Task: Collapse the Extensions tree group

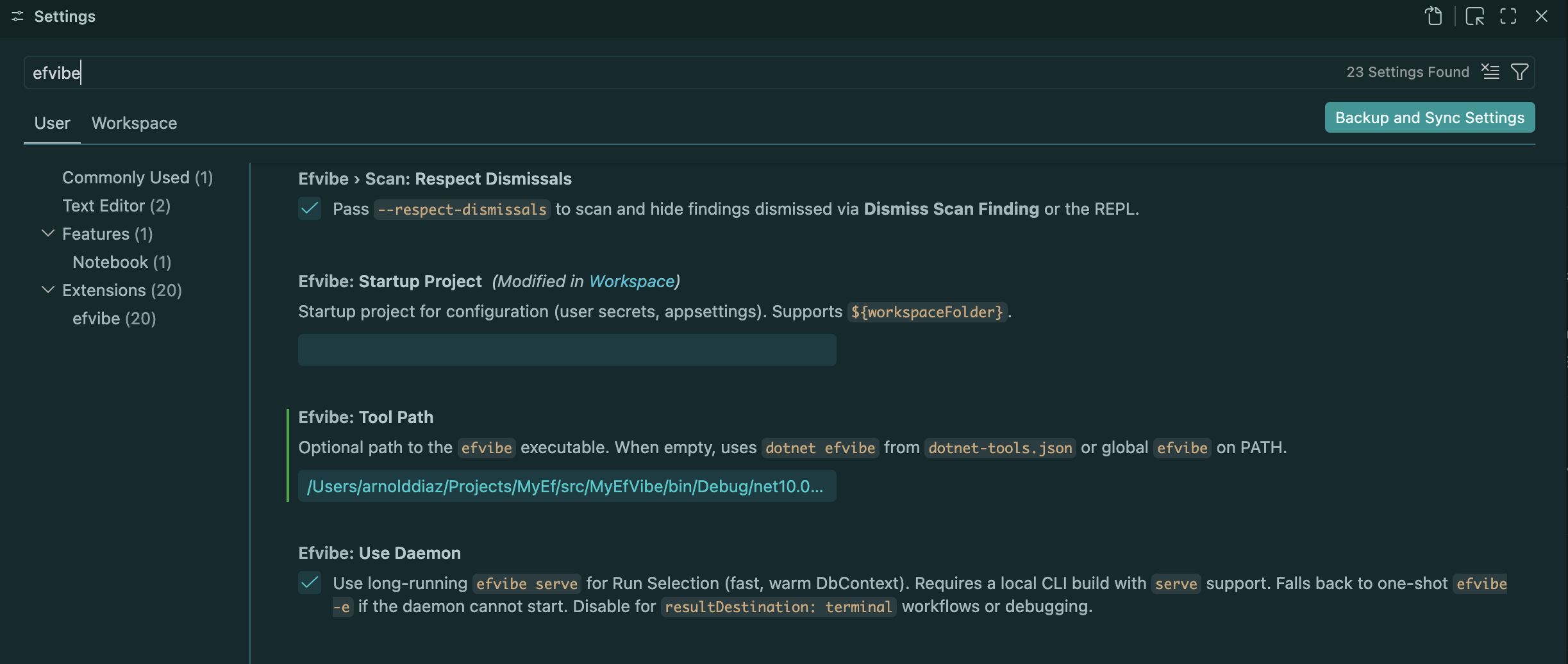Action: coord(47,290)
